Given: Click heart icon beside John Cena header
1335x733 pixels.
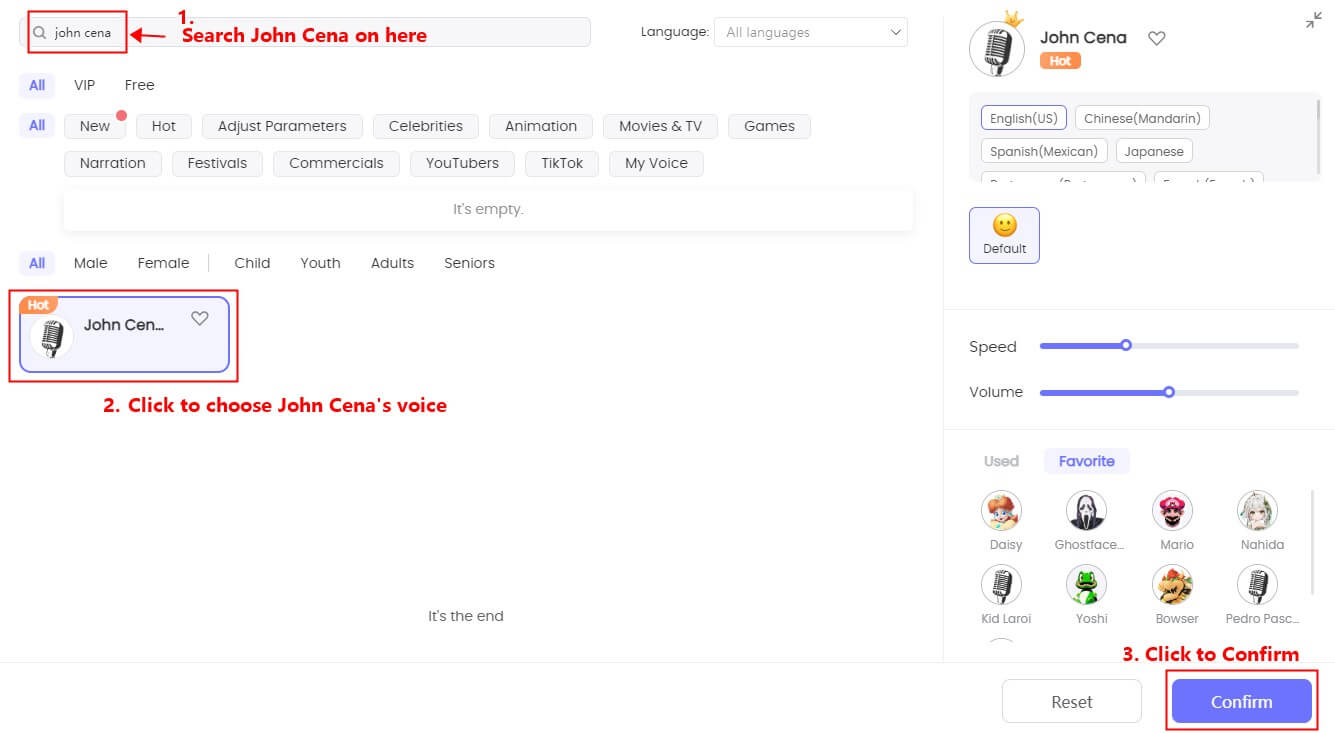Looking at the screenshot, I should (x=1156, y=38).
